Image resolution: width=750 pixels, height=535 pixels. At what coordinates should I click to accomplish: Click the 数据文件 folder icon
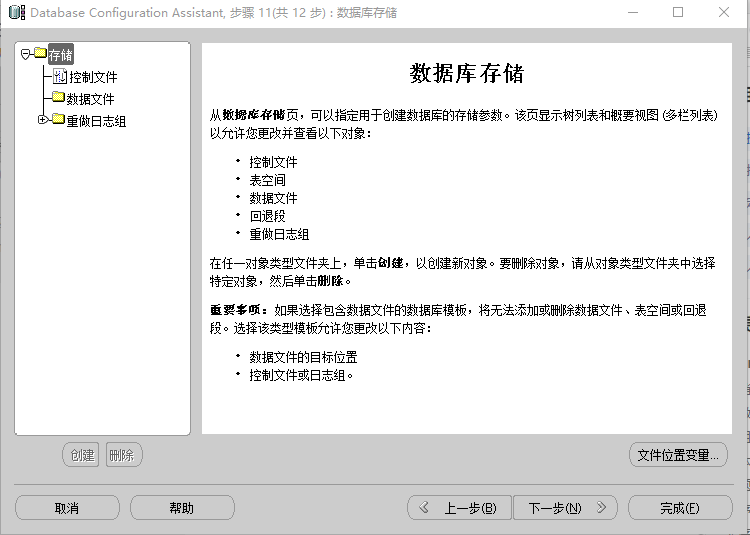tap(58, 97)
